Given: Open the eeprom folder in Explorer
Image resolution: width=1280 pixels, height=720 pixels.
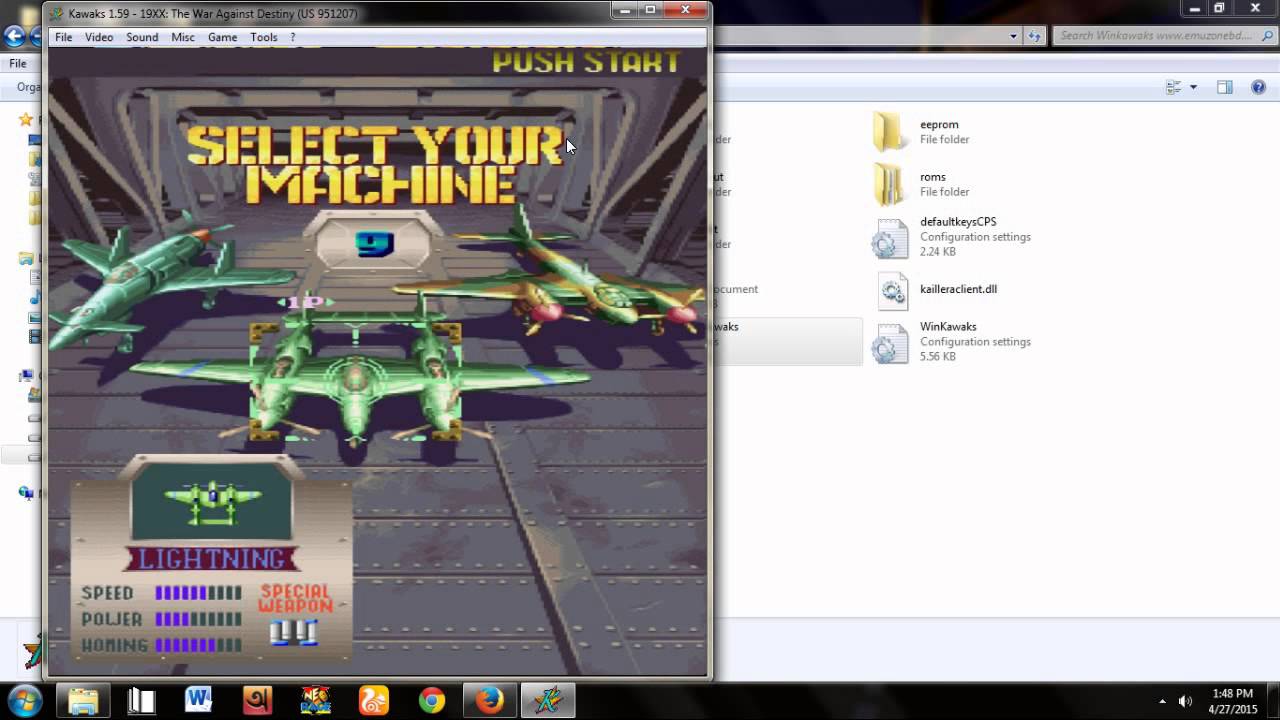Looking at the screenshot, I should pos(888,132).
